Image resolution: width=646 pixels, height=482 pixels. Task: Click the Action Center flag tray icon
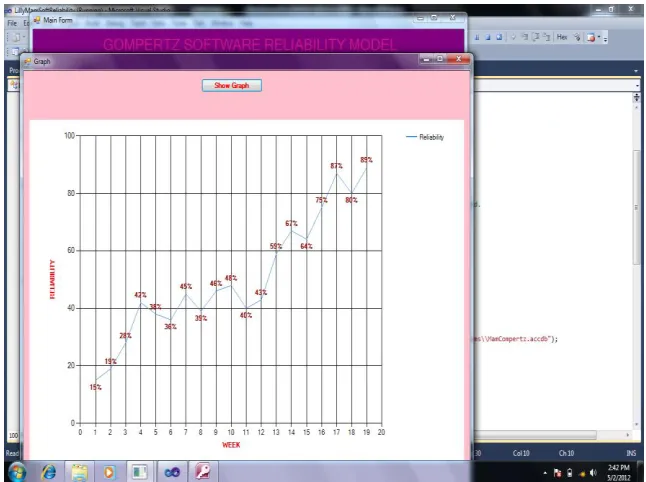click(557, 473)
